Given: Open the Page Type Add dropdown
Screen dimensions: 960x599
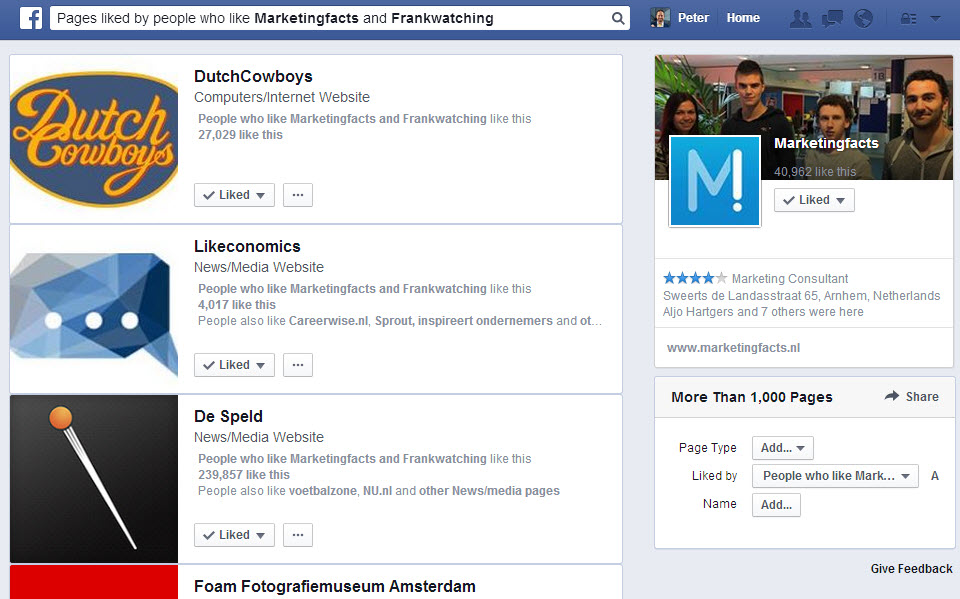Looking at the screenshot, I should coord(782,448).
